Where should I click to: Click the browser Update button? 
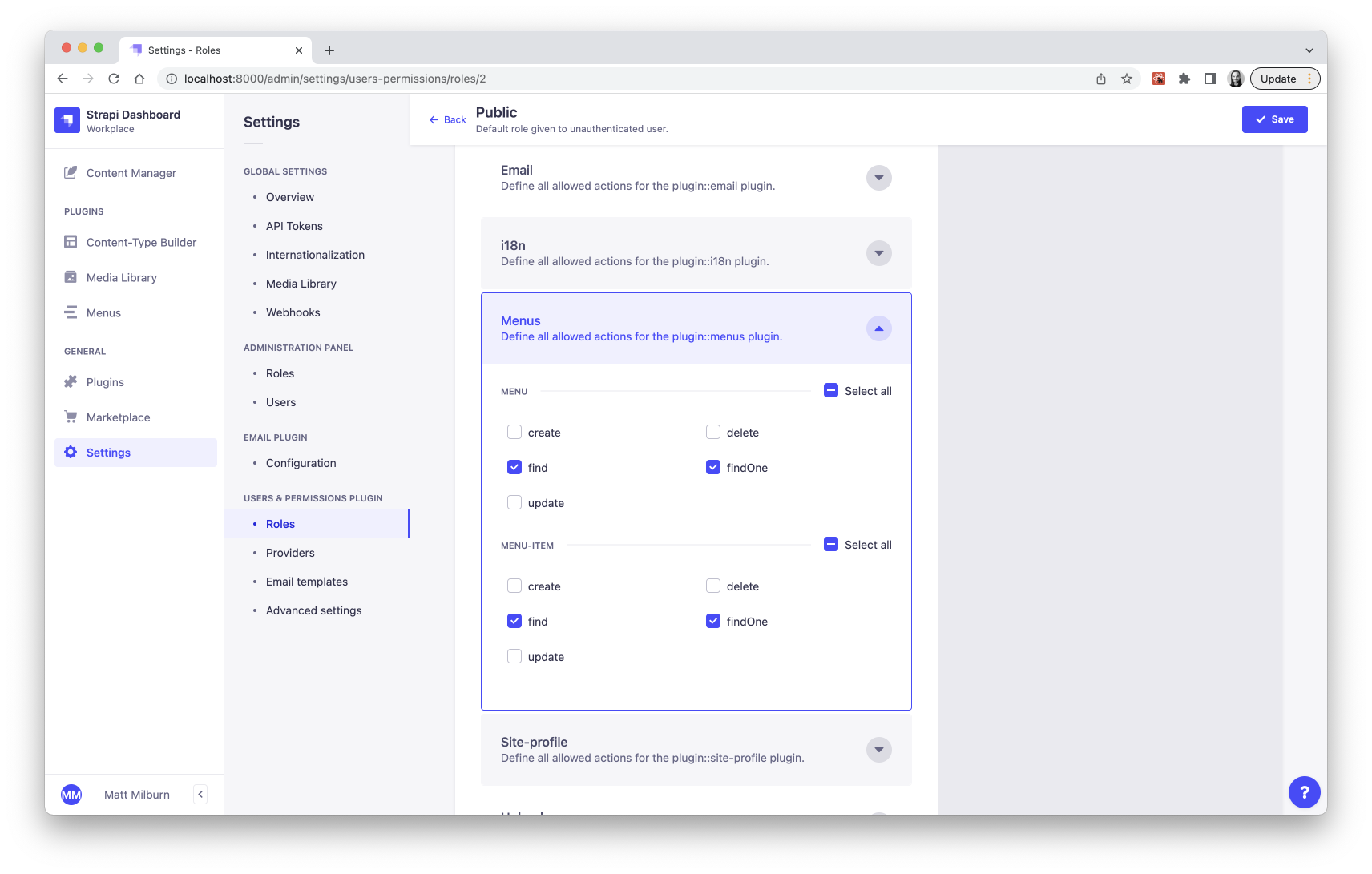tap(1285, 79)
